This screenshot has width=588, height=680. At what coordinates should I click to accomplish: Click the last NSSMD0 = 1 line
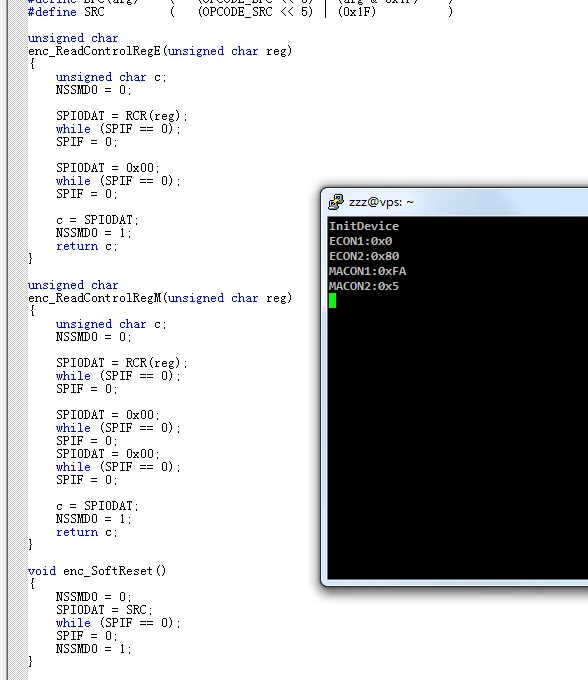93,649
